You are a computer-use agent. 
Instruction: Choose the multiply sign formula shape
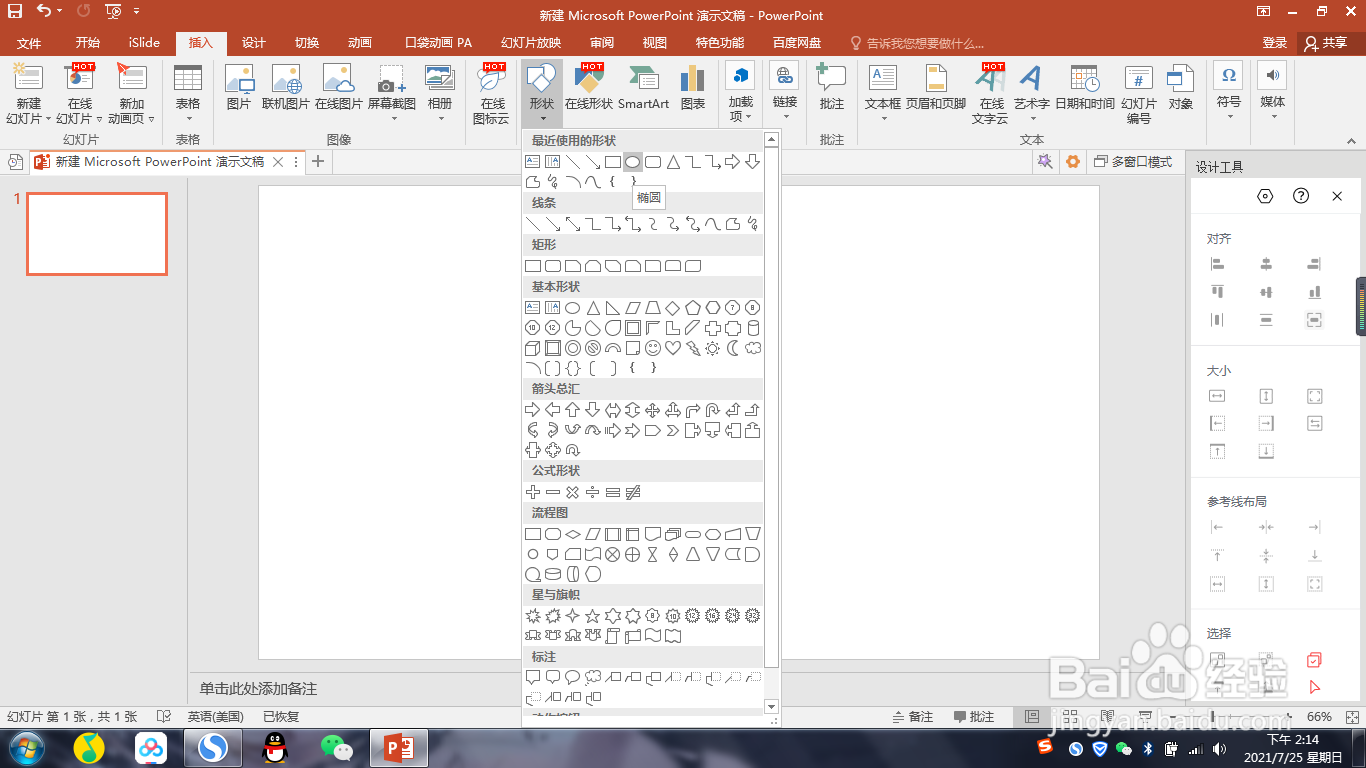573,492
